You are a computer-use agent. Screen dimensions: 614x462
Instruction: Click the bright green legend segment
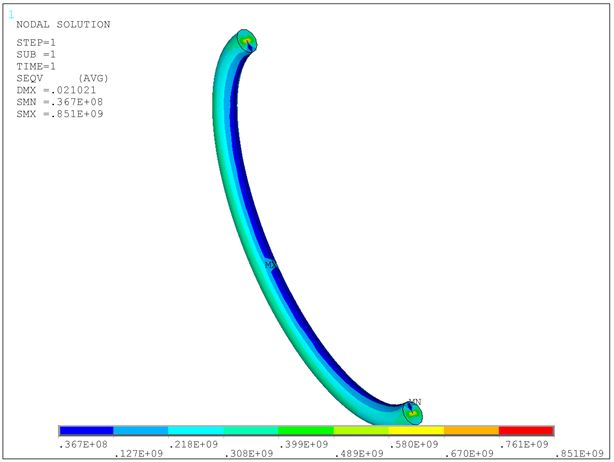pos(306,431)
